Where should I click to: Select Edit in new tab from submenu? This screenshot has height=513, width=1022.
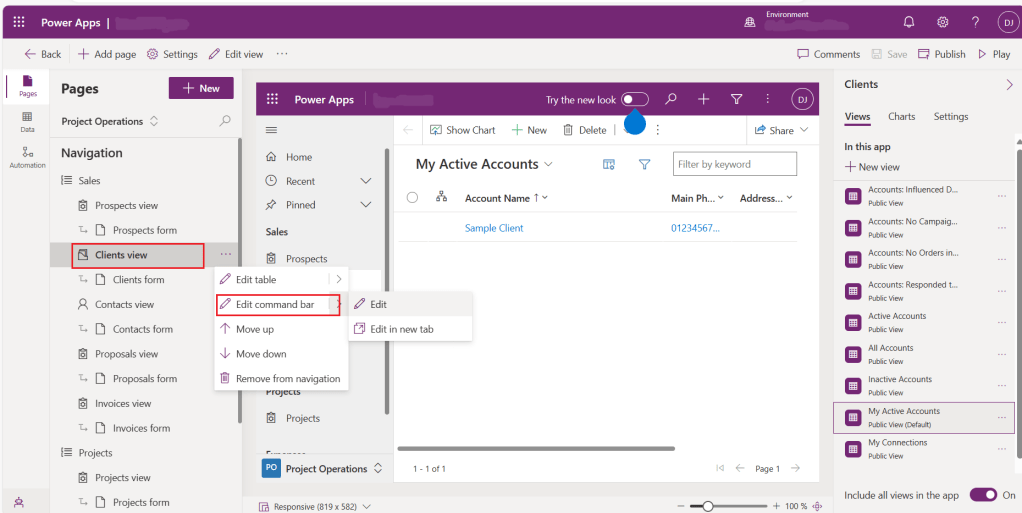coord(401,329)
